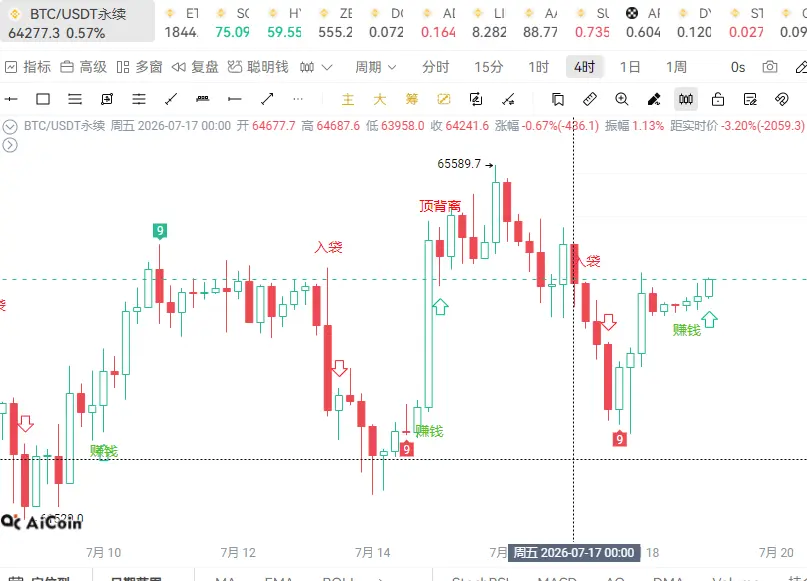Viewport: 807px width, 581px height.
Task: Click the 7月 12 axis label
Action: pyautogui.click(x=238, y=553)
